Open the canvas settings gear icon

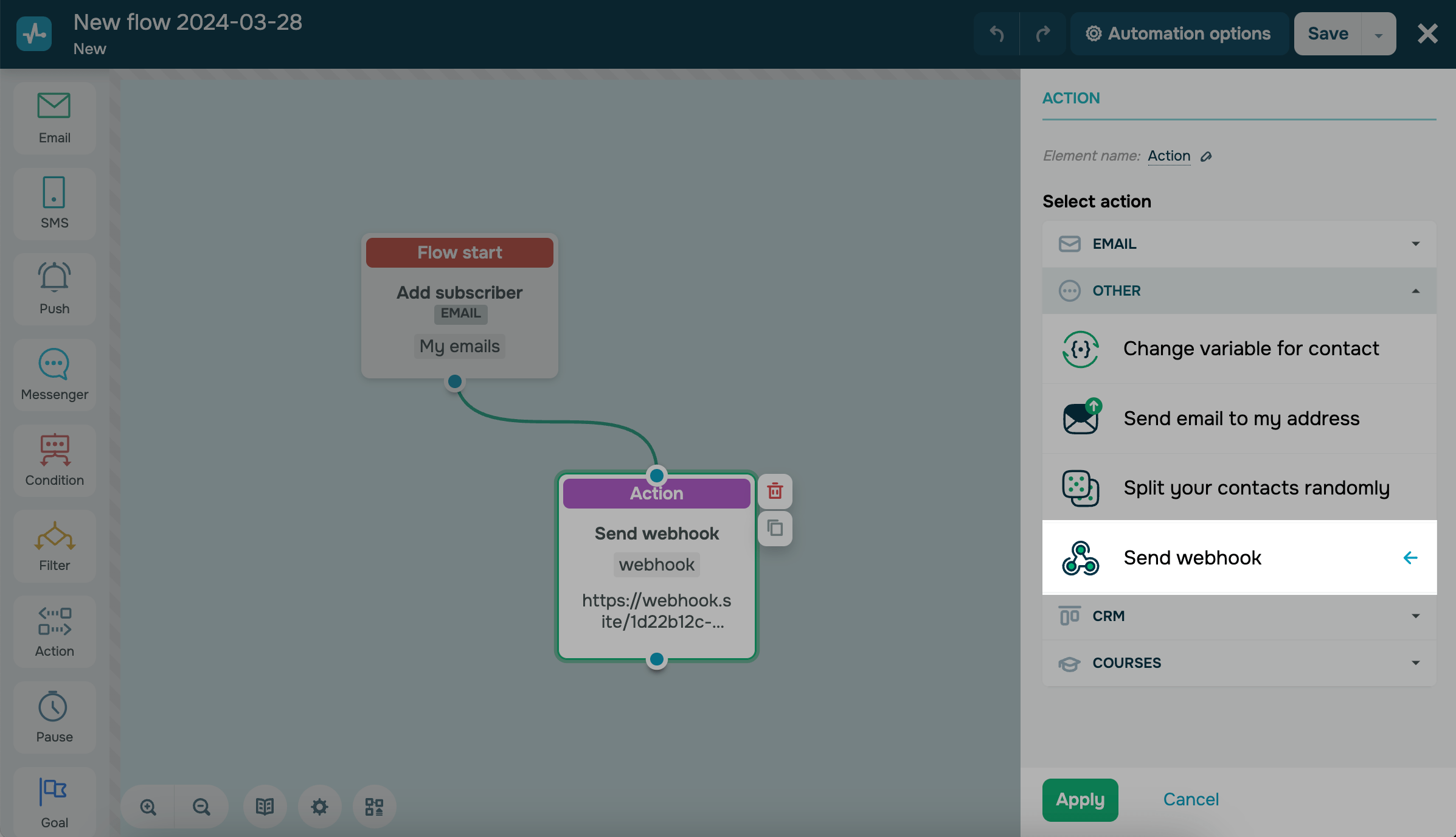tap(319, 807)
